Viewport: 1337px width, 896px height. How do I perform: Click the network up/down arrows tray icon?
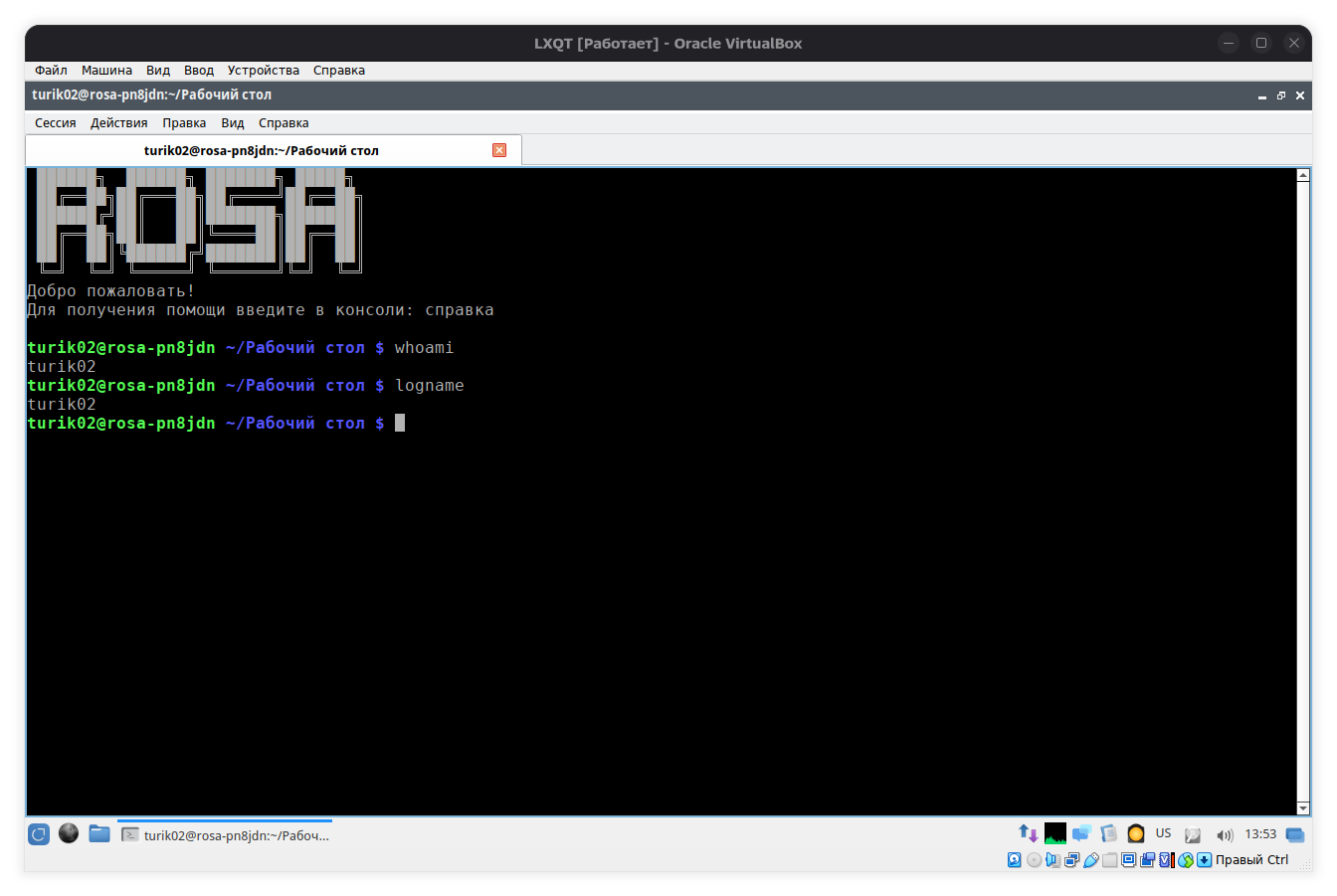[1029, 833]
